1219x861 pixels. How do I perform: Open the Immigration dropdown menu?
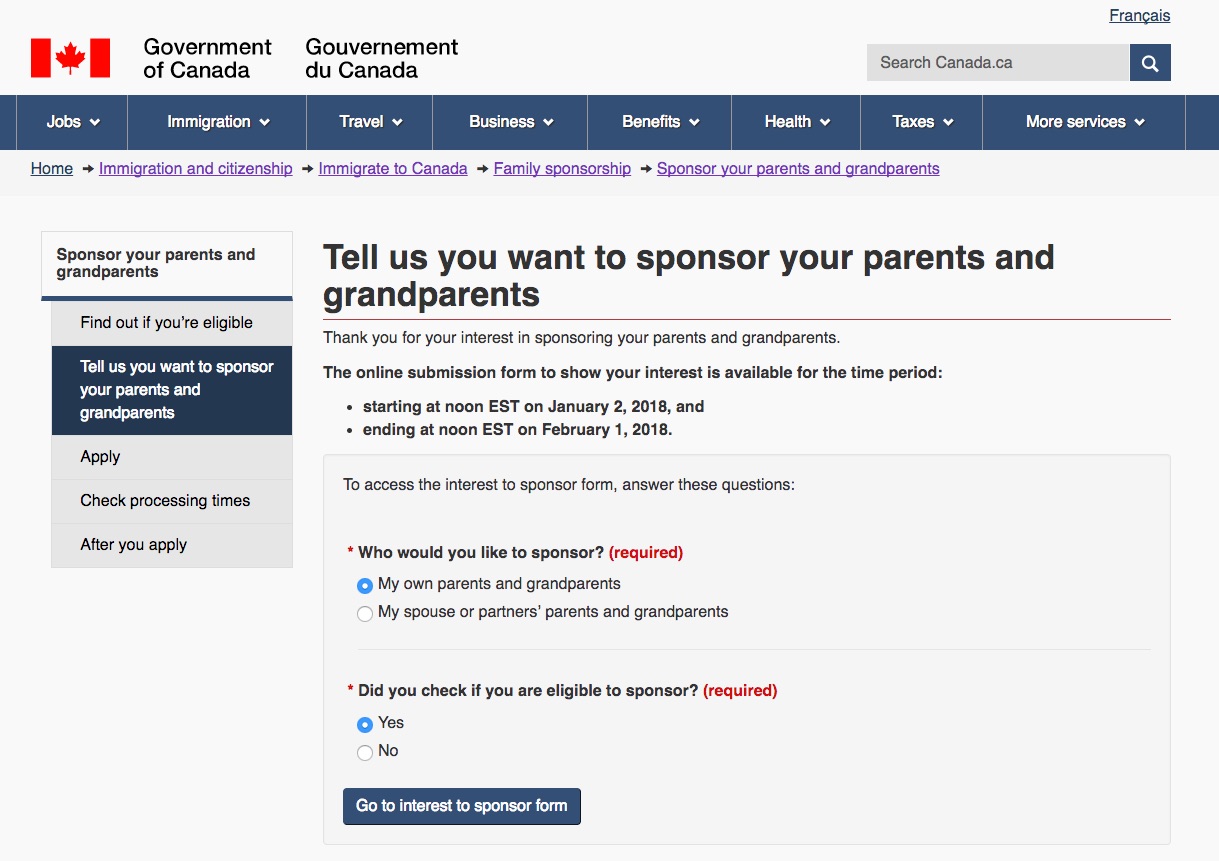point(218,122)
